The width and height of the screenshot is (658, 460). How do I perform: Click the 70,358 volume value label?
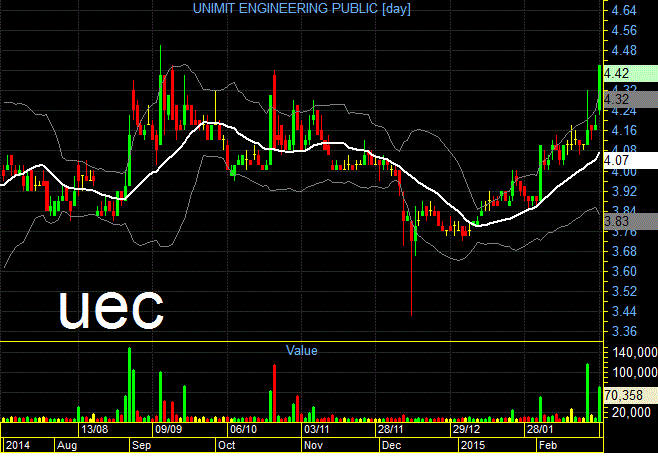(630, 395)
